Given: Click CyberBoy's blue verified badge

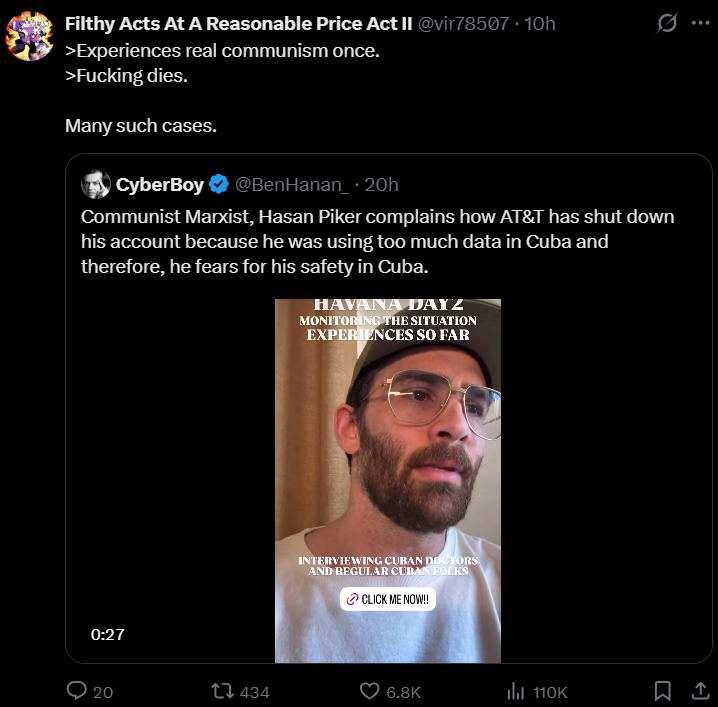Looking at the screenshot, I should coord(219,184).
